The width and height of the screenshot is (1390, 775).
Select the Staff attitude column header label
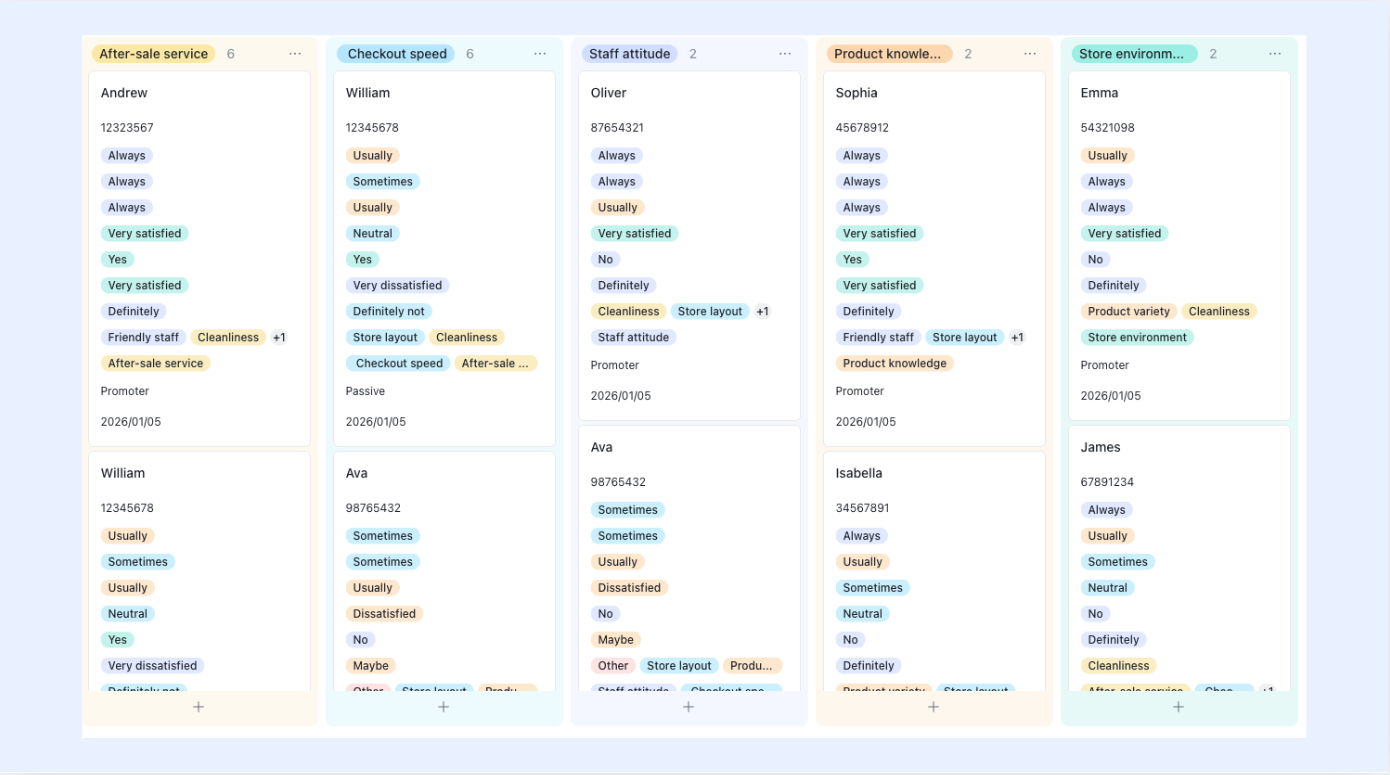coord(629,54)
